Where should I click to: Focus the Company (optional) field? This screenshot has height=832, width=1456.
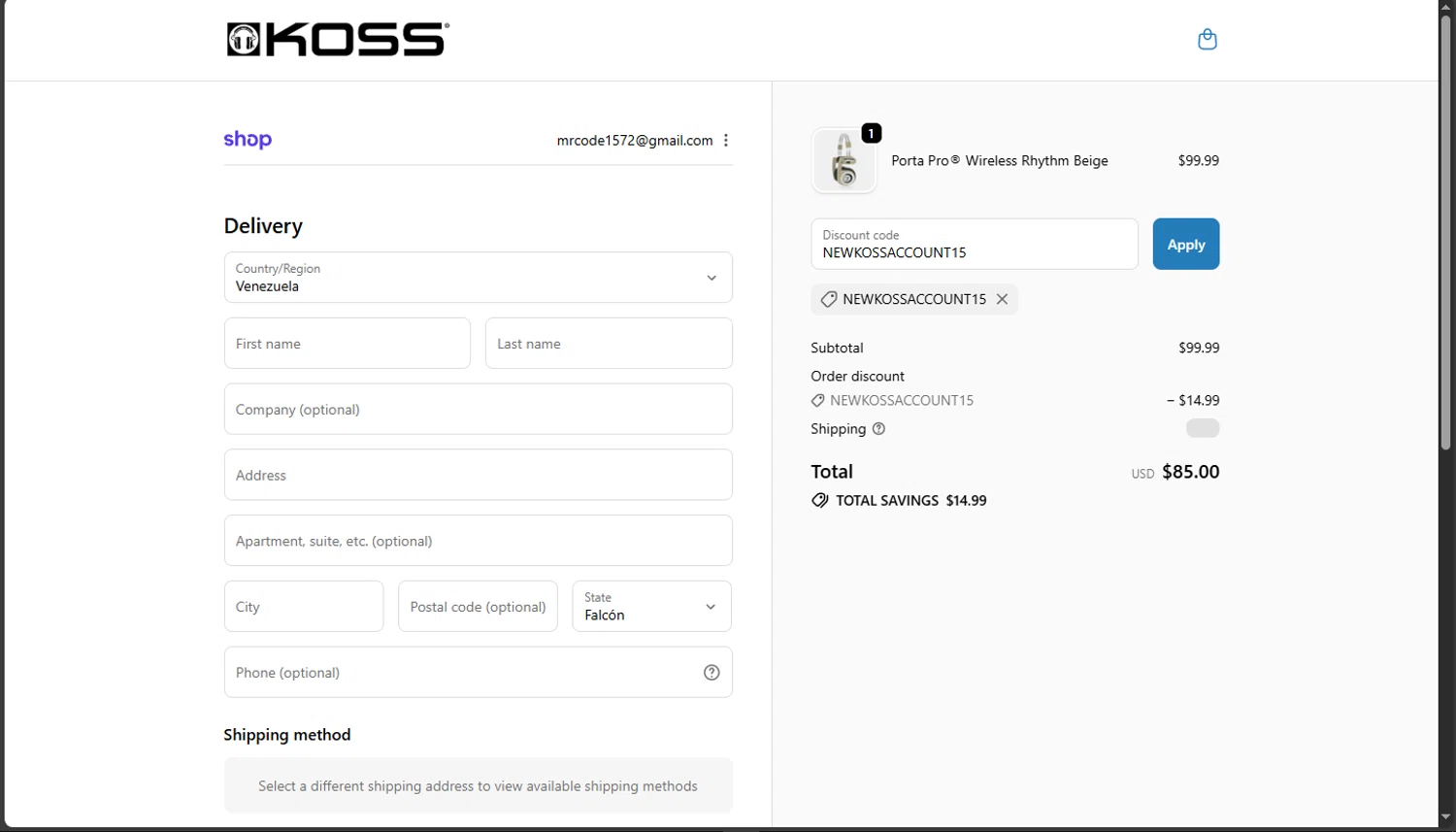point(478,410)
